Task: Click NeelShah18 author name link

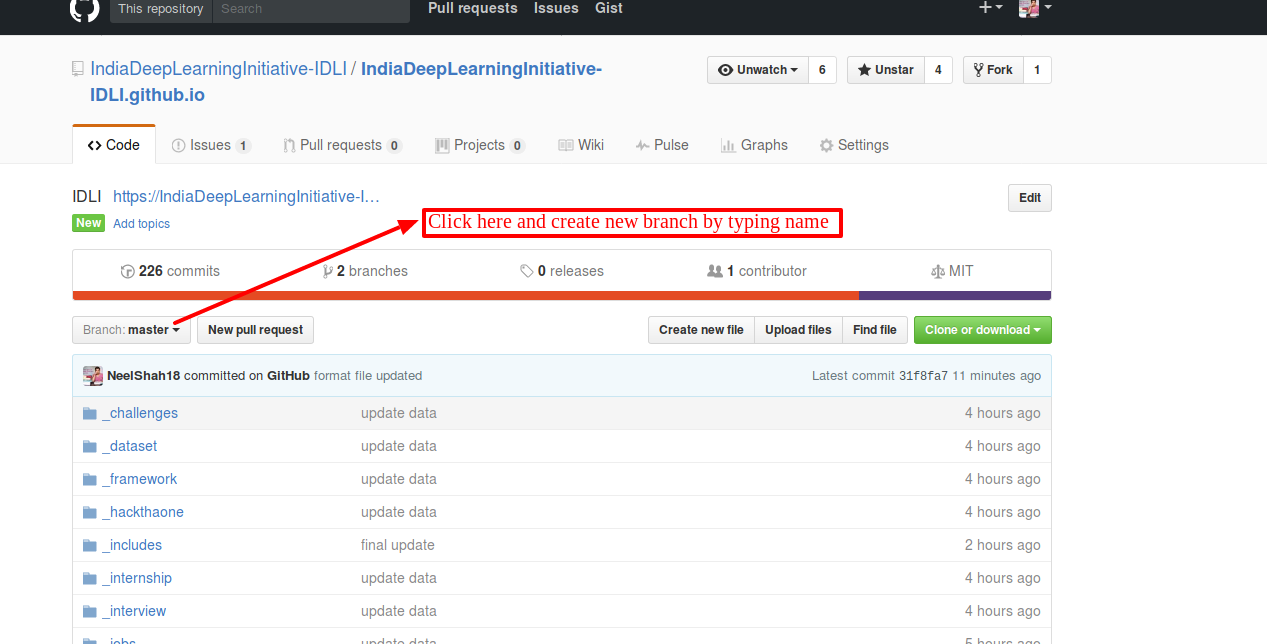Action: 144,376
